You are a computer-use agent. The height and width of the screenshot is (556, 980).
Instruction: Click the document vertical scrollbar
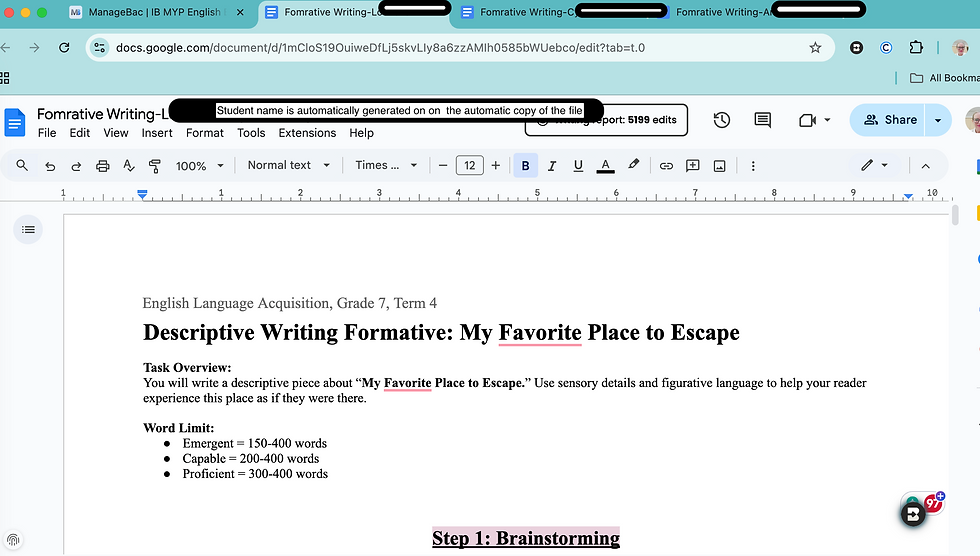(x=954, y=215)
